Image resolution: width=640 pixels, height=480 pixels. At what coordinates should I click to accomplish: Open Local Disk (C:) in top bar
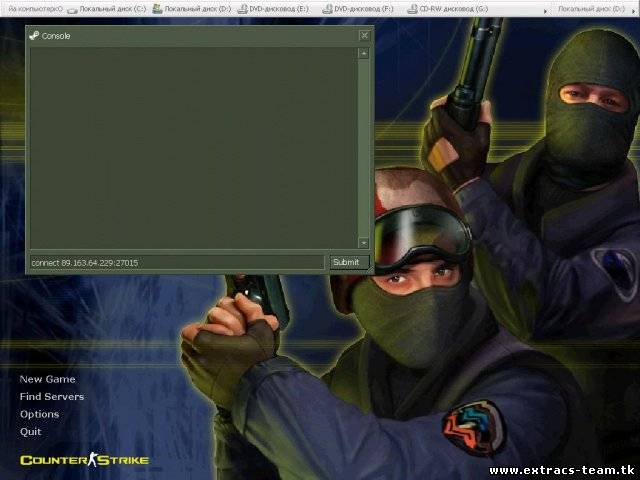(x=107, y=9)
